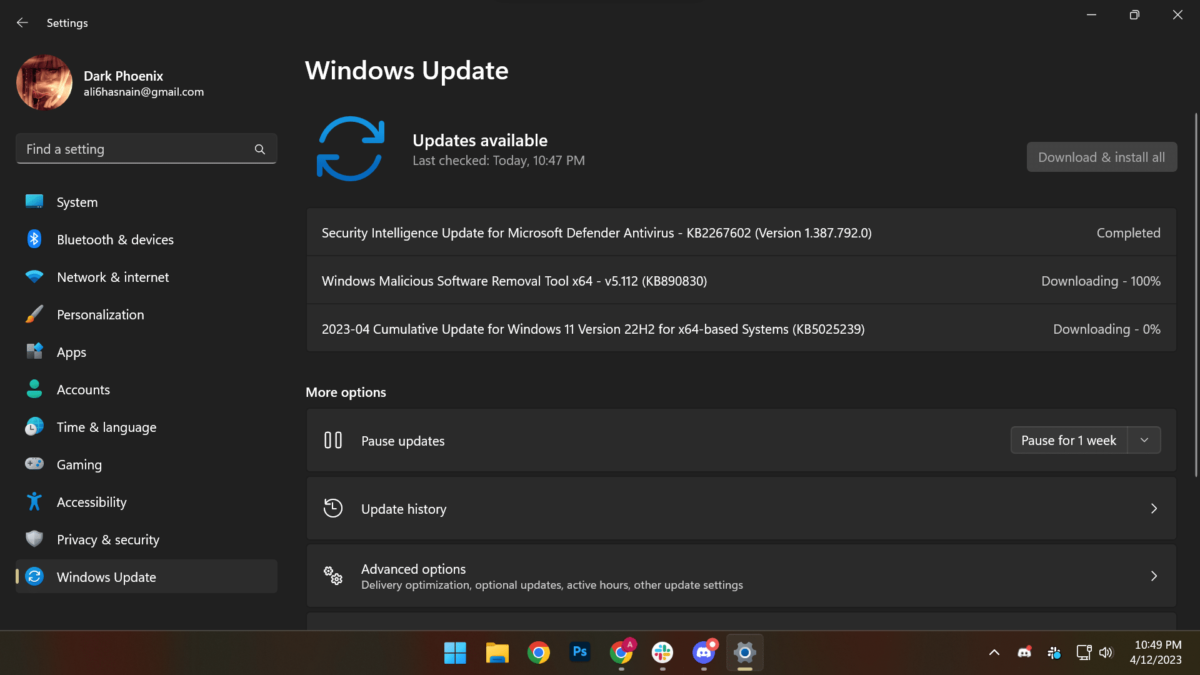Open Bluetooth & devices settings

tap(146, 240)
